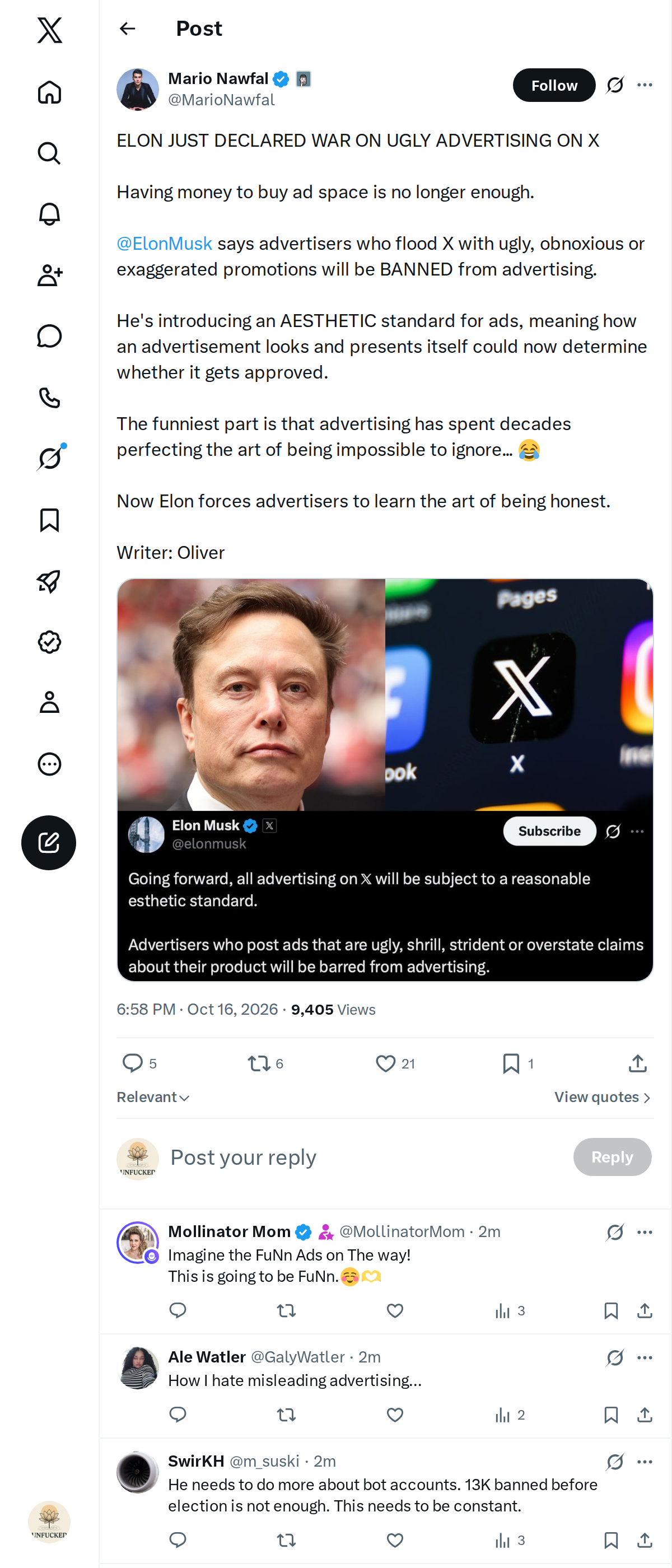Open Profile from the sidebar

point(49,702)
